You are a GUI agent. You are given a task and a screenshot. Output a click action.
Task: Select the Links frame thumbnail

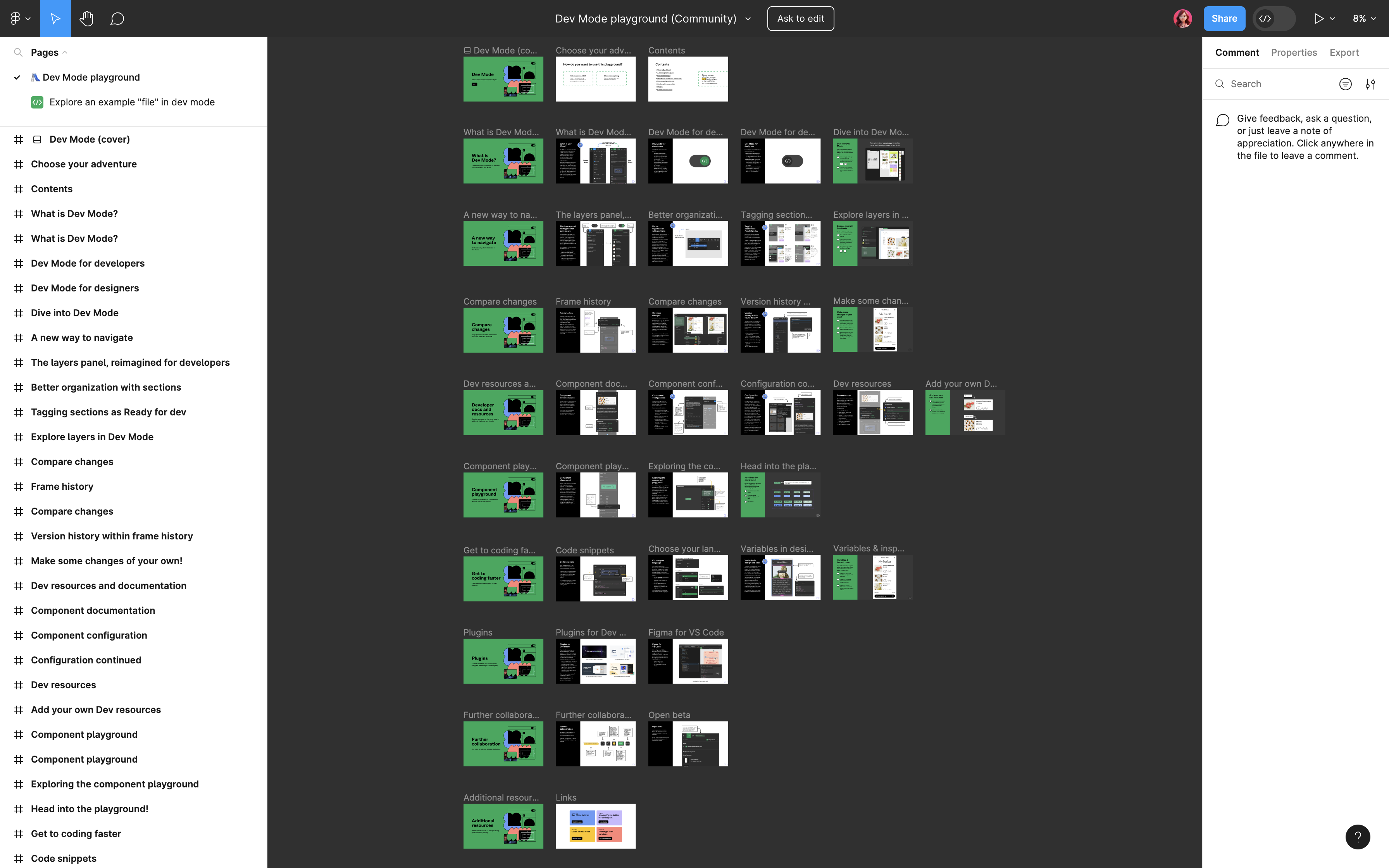click(595, 825)
